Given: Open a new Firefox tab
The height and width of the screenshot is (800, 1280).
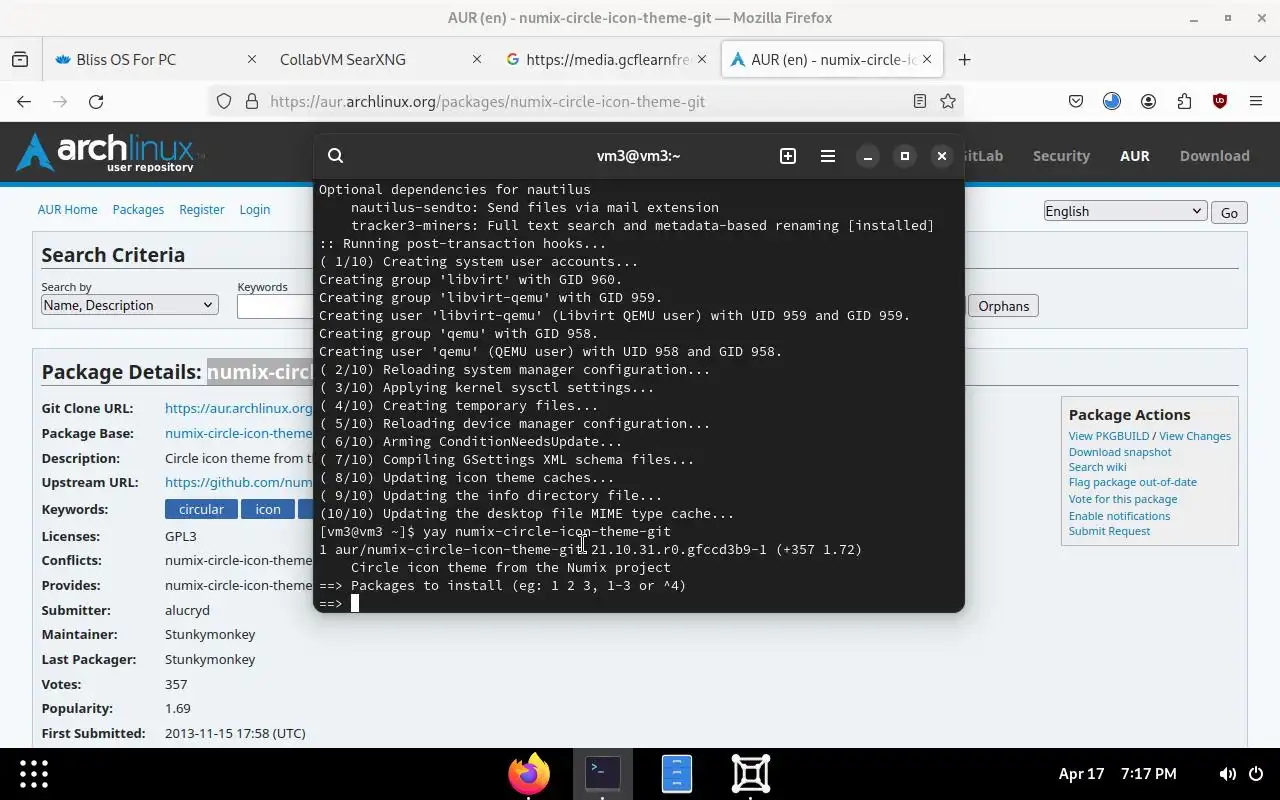Looking at the screenshot, I should point(964,60).
